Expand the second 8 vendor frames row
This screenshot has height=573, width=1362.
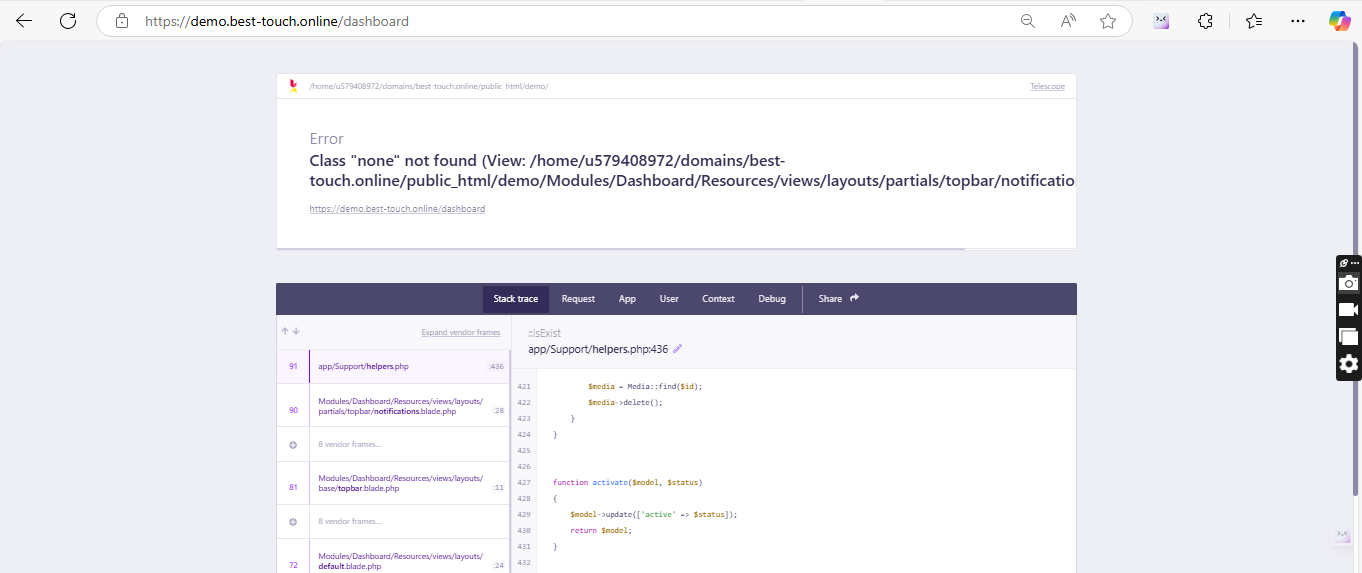[349, 521]
